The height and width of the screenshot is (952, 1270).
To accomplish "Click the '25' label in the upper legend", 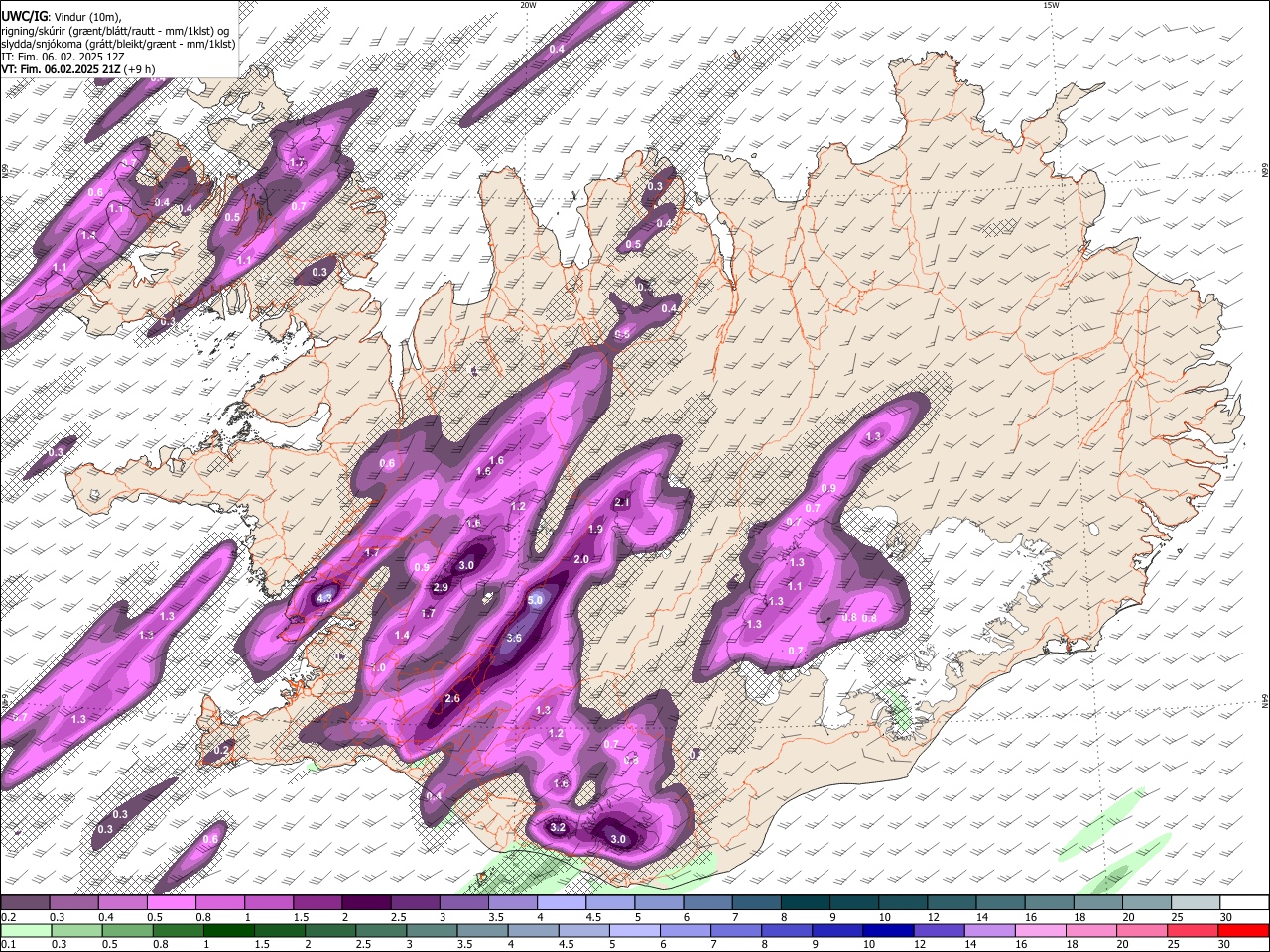I will click(1176, 917).
